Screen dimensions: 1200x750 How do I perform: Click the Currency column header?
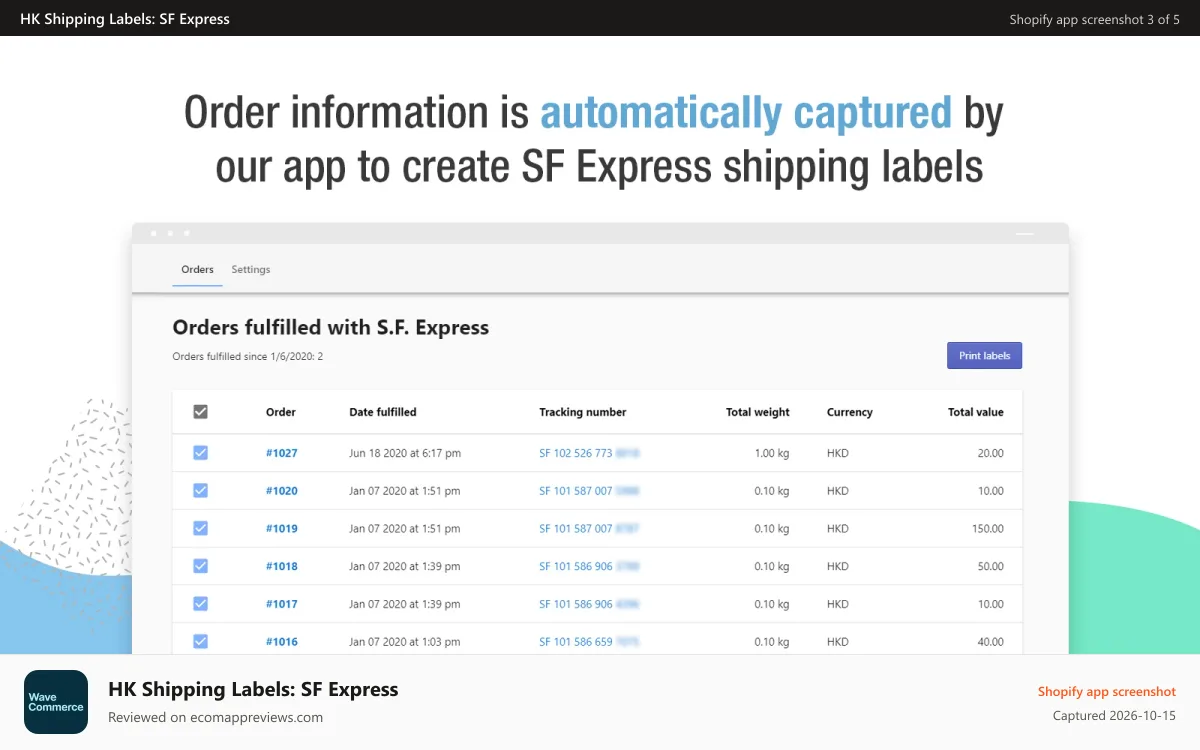point(850,412)
